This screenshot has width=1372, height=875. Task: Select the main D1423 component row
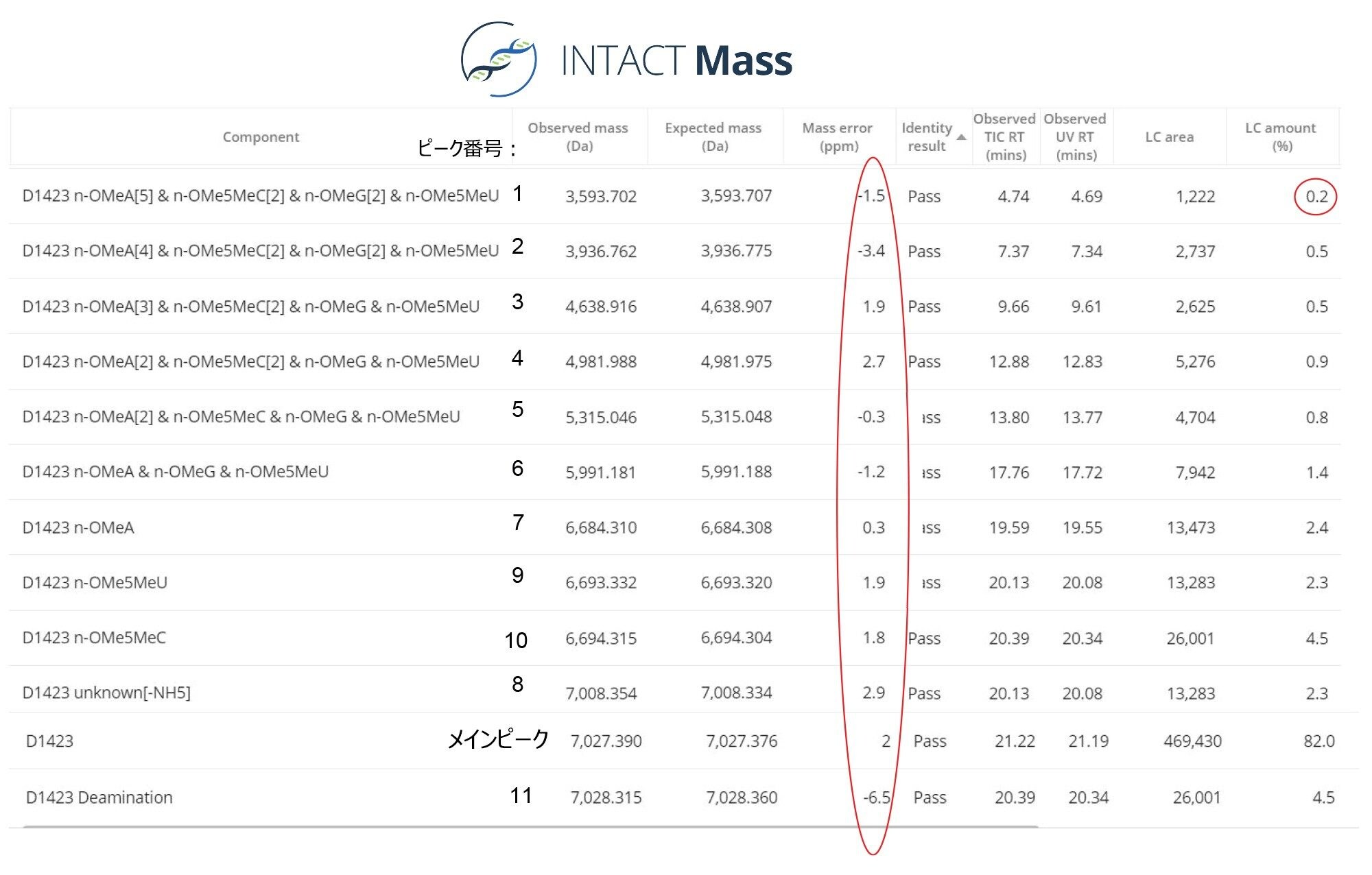[x=683, y=741]
